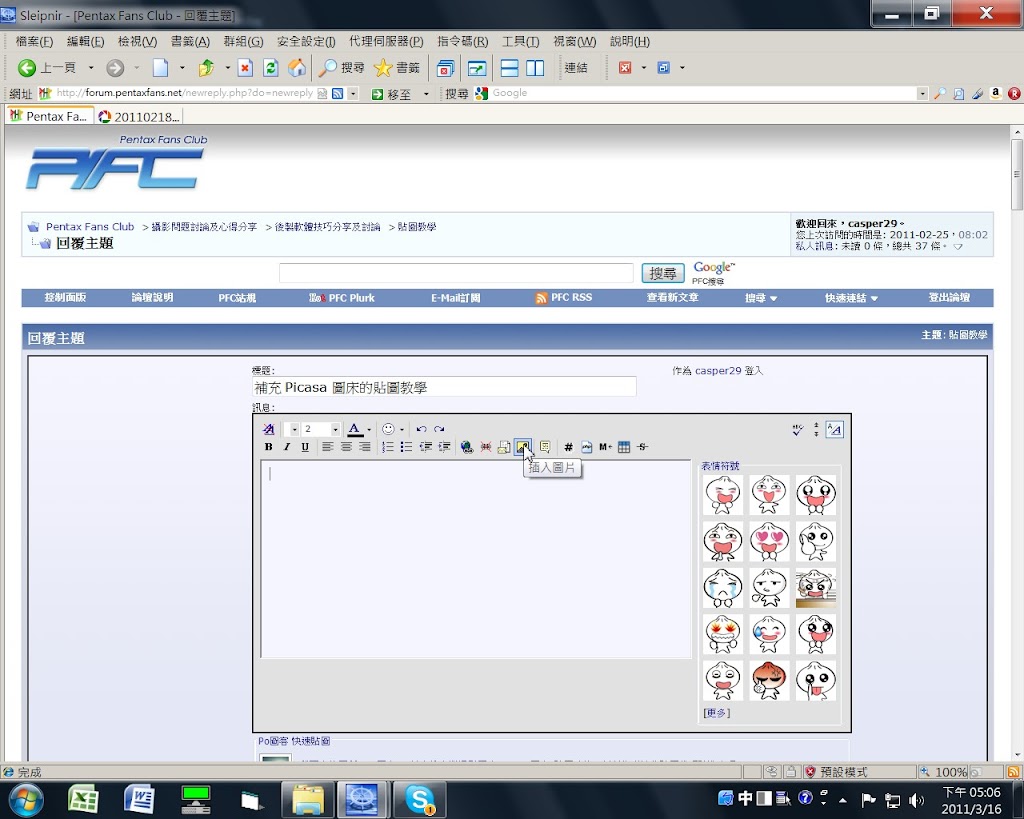
Task: Open the 工具(T) menu
Action: tap(520, 41)
